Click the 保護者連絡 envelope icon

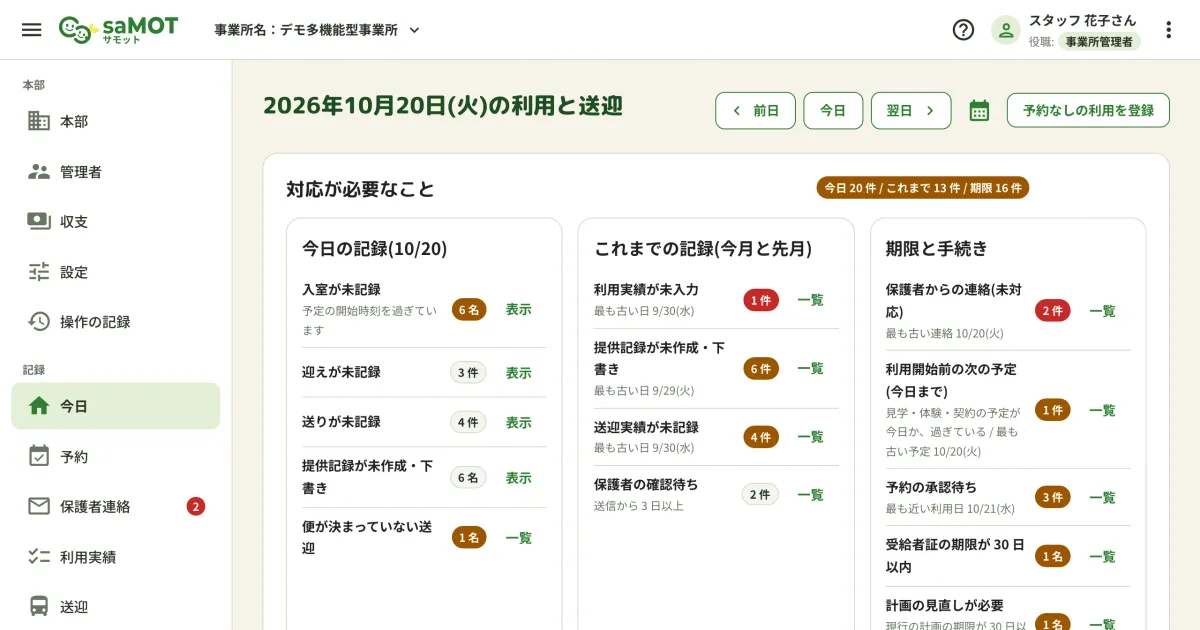pyautogui.click(x=39, y=506)
